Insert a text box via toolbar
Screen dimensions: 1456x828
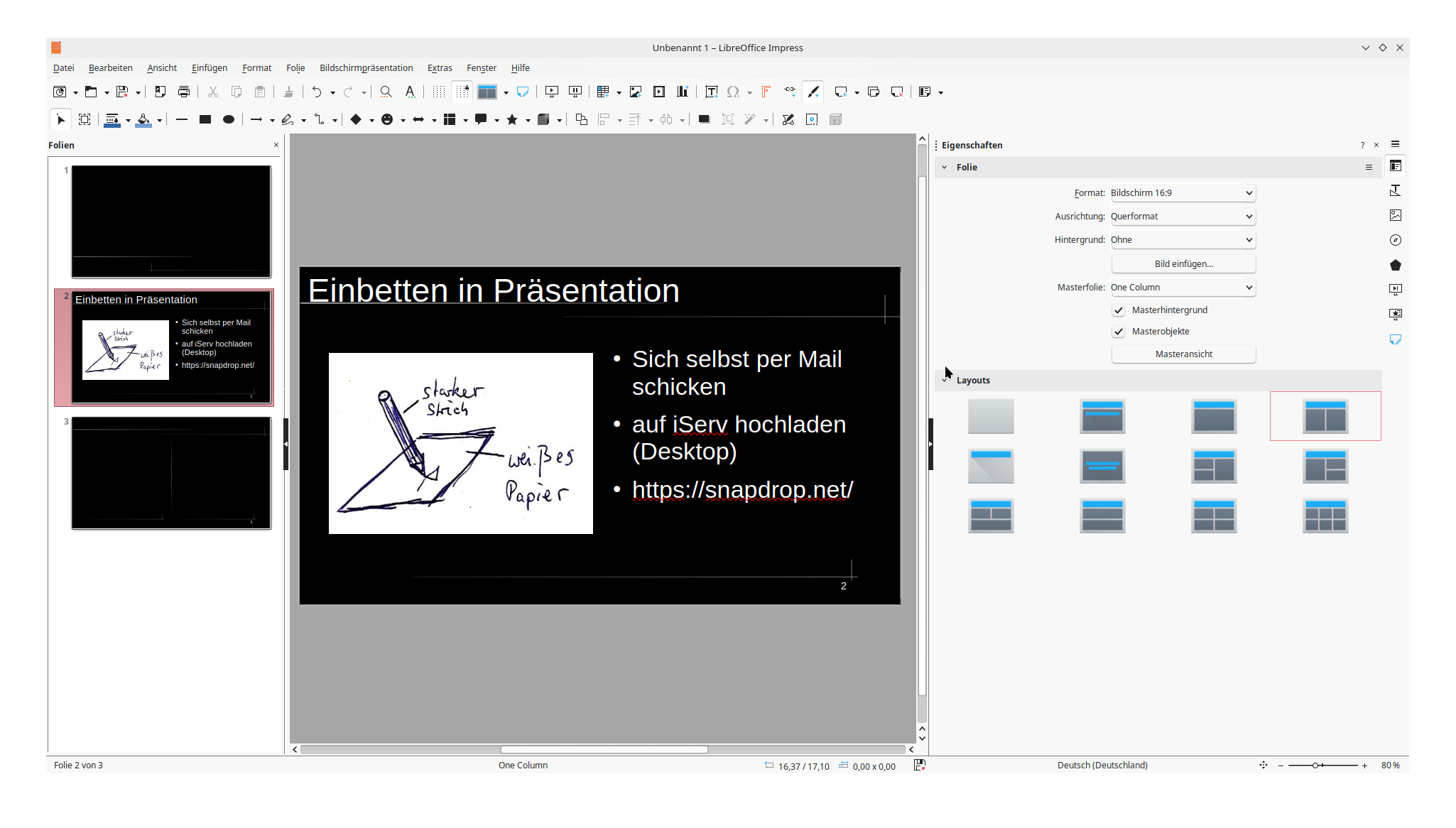point(711,92)
